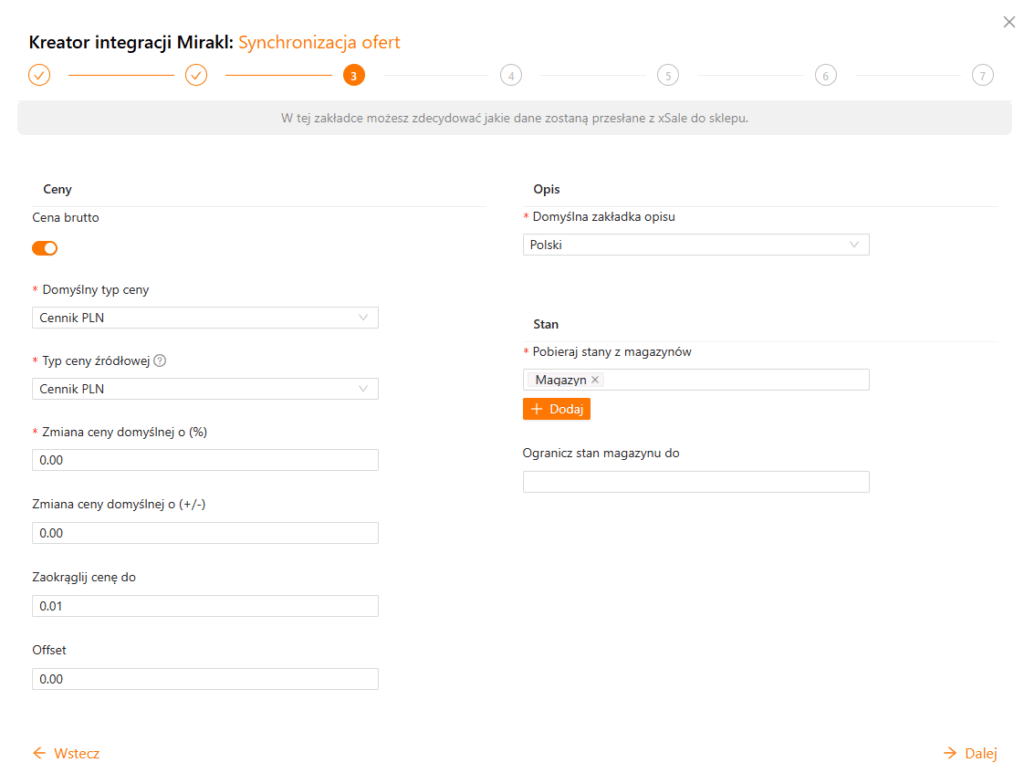Toggle the Cena brutto switch
The width and height of the screenshot is (1024, 783).
[x=45, y=248]
